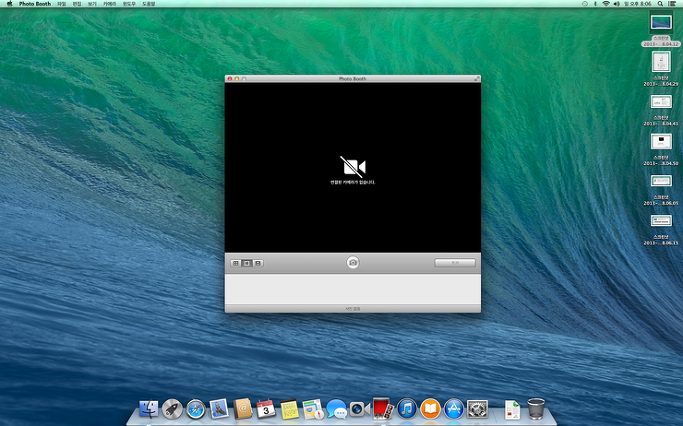Viewport: 683px width, 426px height.
Task: Open the volume control in menu bar
Action: click(x=616, y=3)
